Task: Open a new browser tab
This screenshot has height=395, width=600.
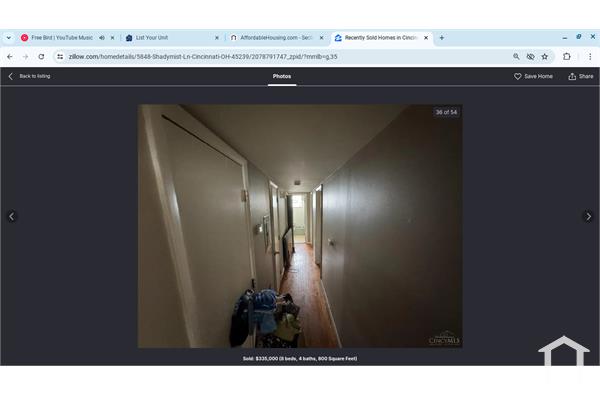Action: point(442,38)
